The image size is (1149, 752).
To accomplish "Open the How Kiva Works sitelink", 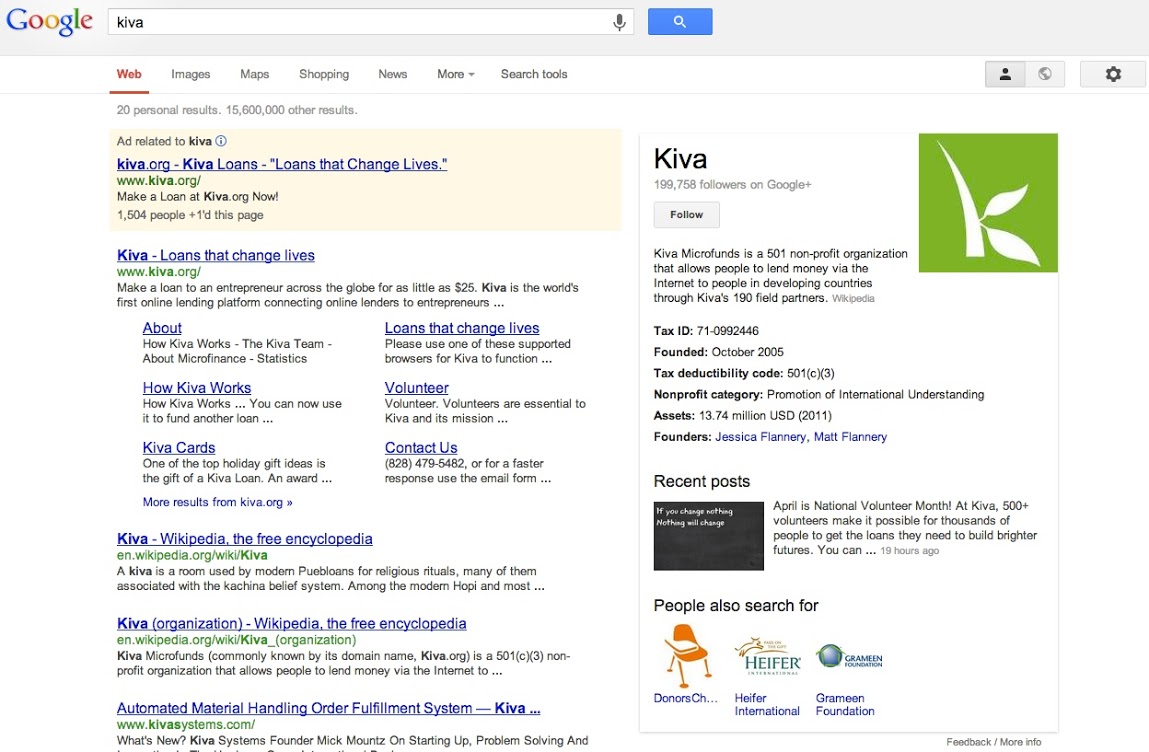I will click(x=197, y=388).
